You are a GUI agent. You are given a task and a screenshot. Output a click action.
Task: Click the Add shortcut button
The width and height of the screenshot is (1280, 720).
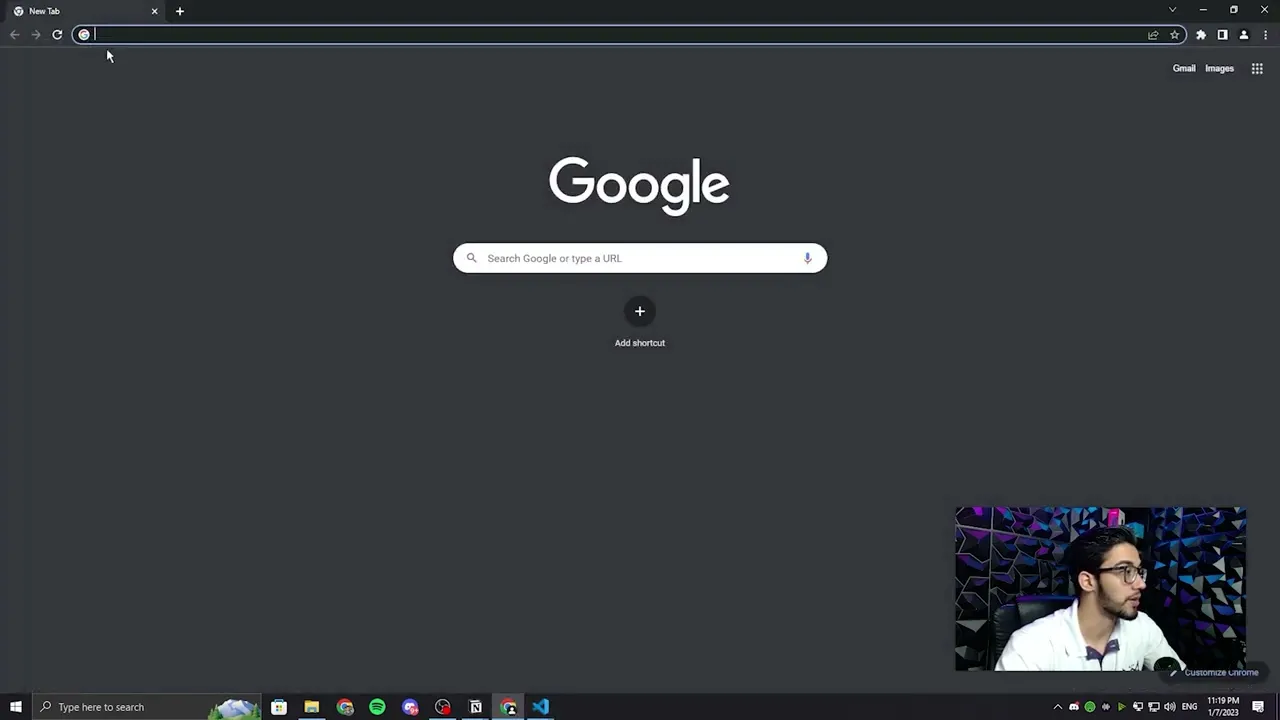tap(640, 323)
